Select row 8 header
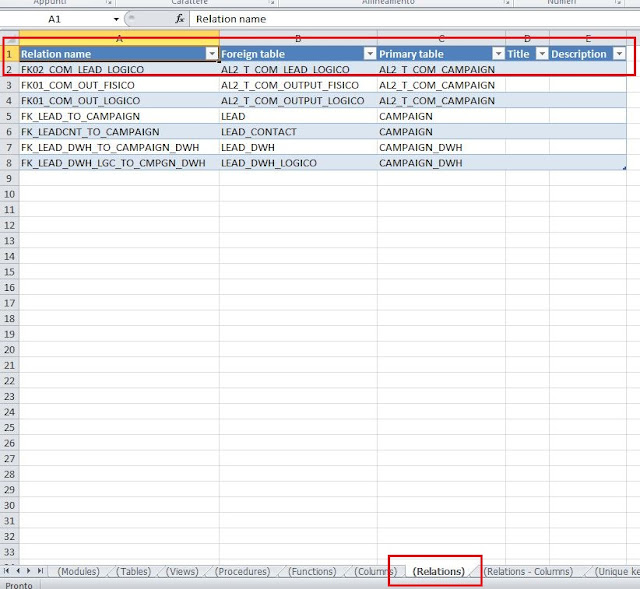Viewport: 640px width, 589px height. coord(9,163)
